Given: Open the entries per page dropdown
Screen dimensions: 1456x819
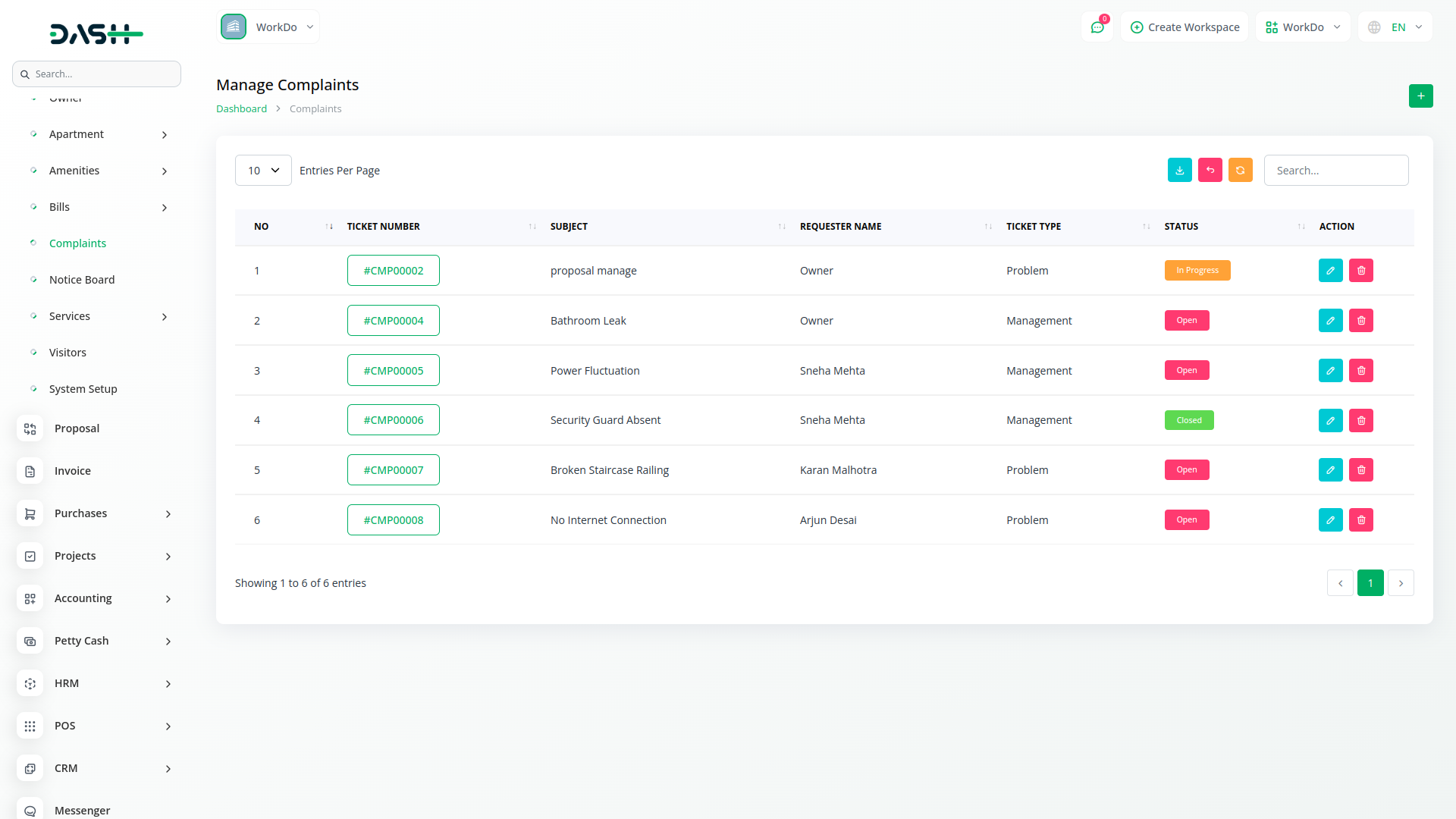Looking at the screenshot, I should [x=263, y=171].
